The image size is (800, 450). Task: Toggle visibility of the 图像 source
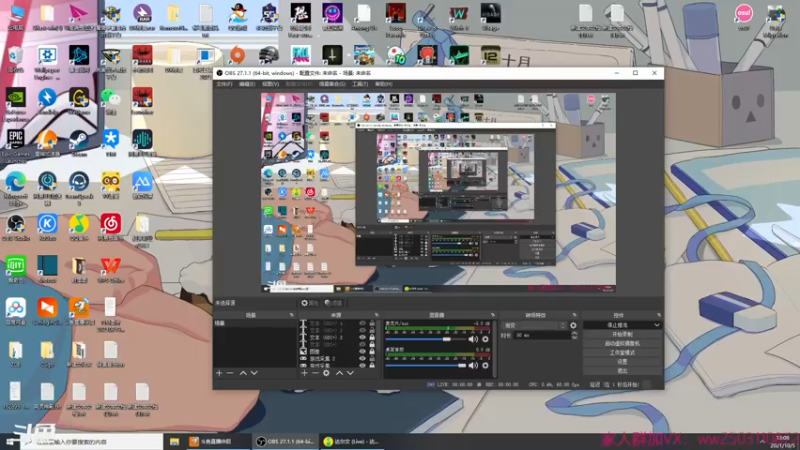coord(362,352)
